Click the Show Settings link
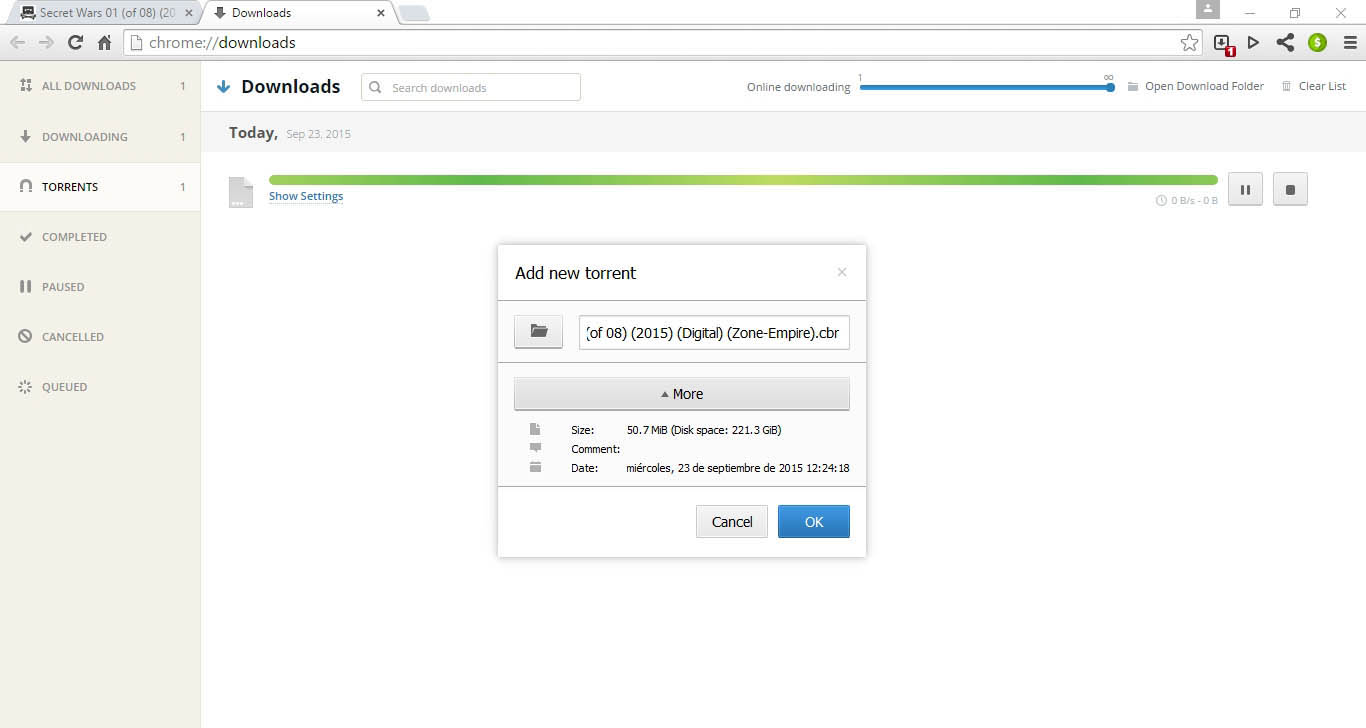The height and width of the screenshot is (728, 1366). click(306, 196)
